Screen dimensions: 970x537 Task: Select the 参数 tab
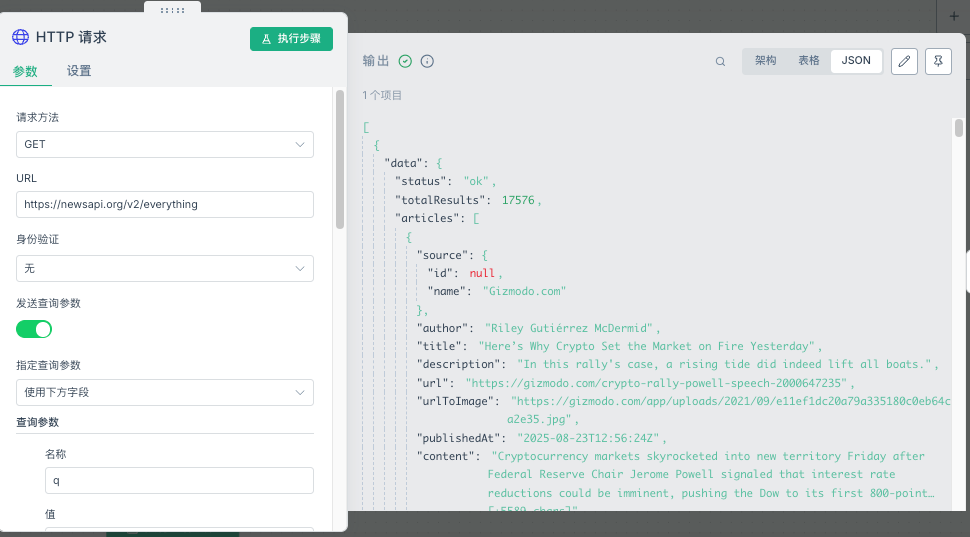(x=25, y=71)
